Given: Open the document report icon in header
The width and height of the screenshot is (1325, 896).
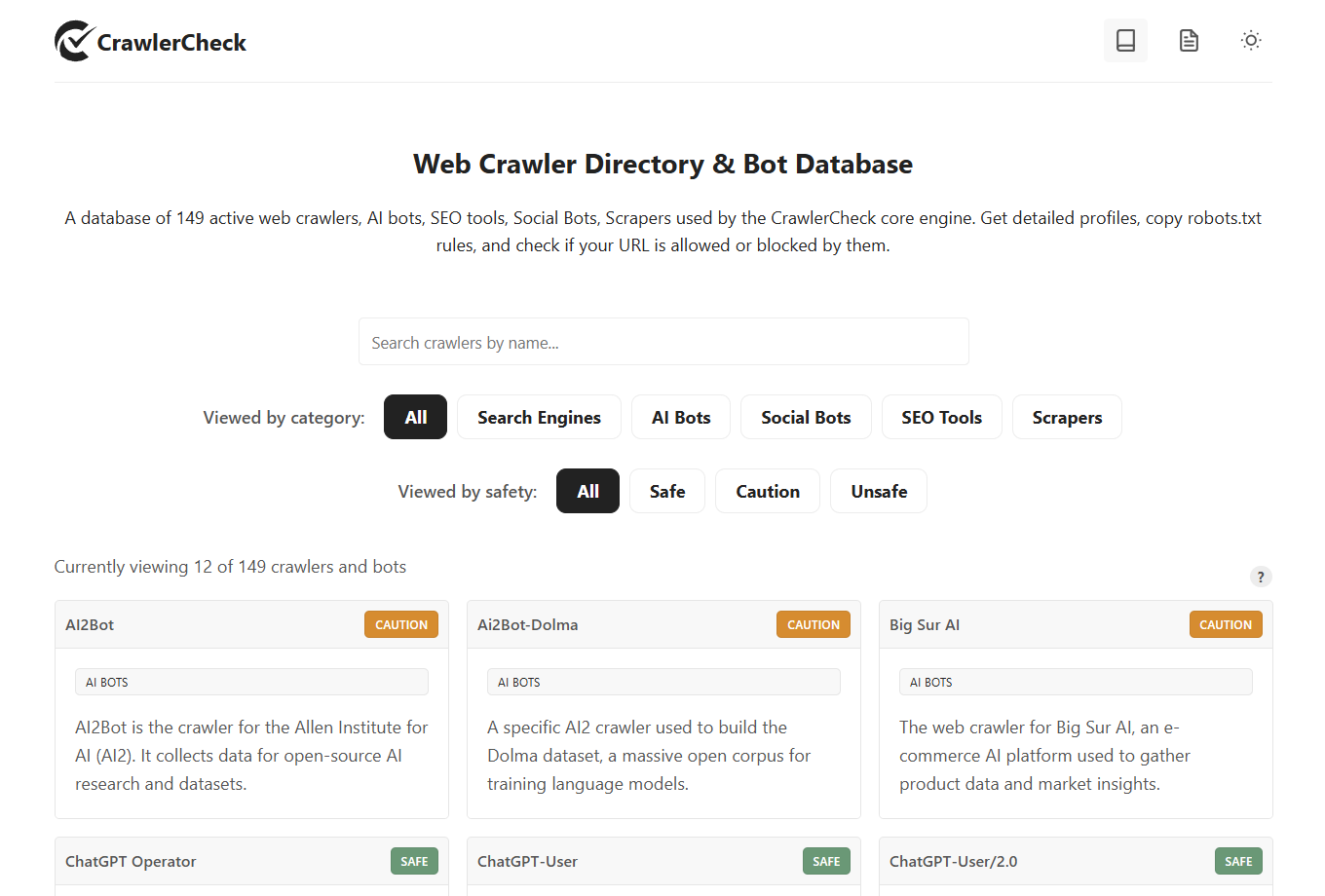Looking at the screenshot, I should pyautogui.click(x=1189, y=40).
